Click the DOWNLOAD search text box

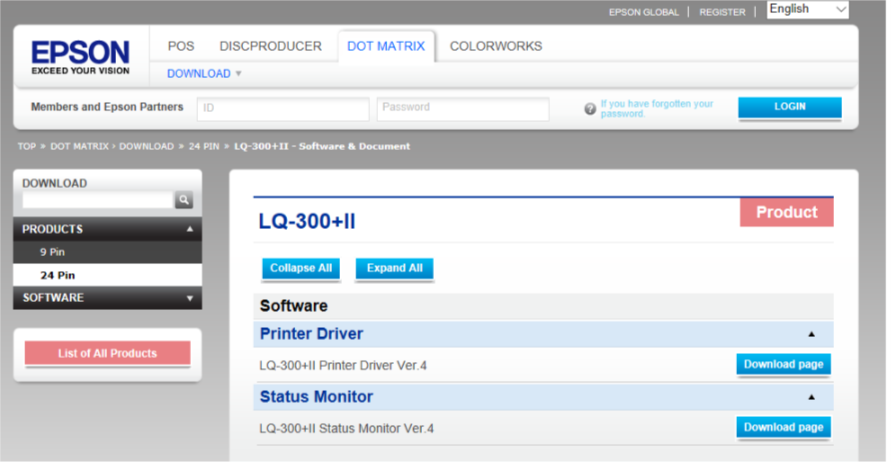click(x=97, y=199)
